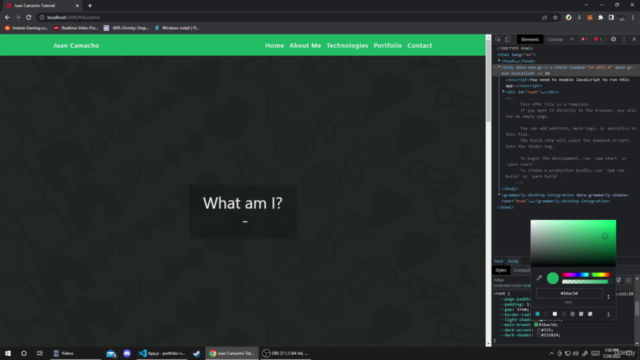Viewport: 640px width, 360px height.
Task: Go to Technologies in site navbar
Action: pos(347,45)
